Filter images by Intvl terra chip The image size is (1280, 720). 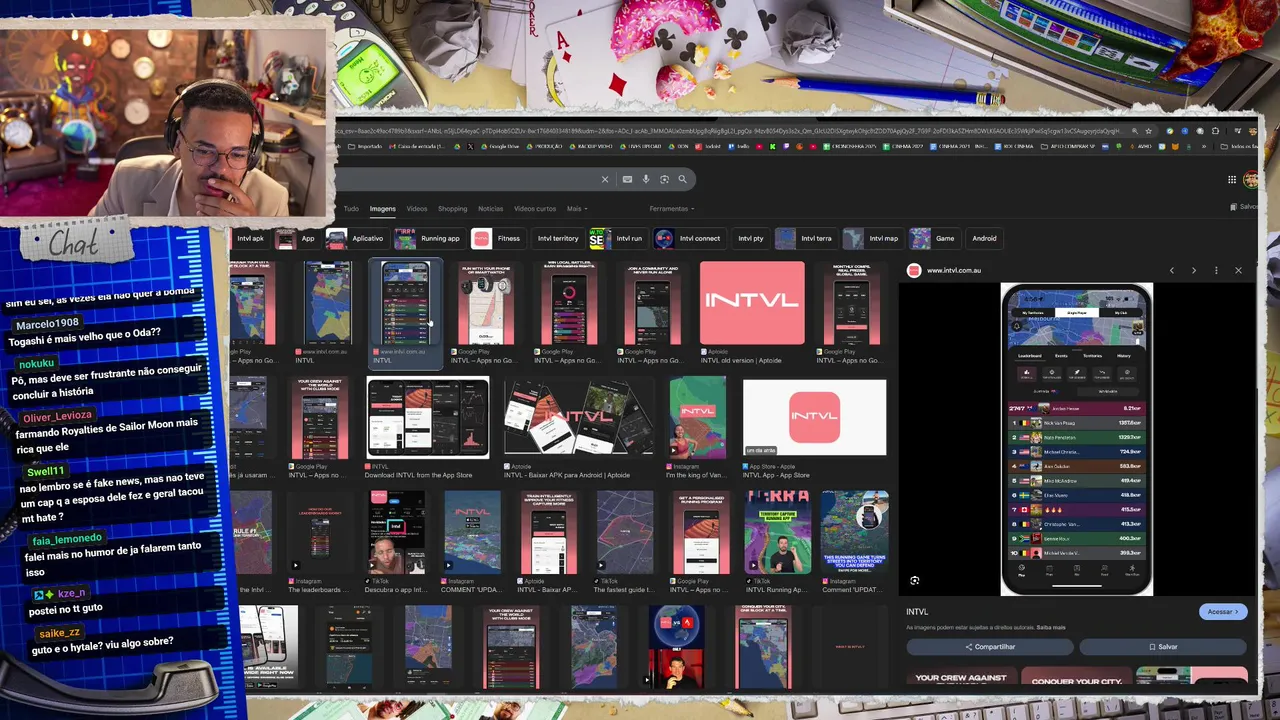click(x=805, y=238)
